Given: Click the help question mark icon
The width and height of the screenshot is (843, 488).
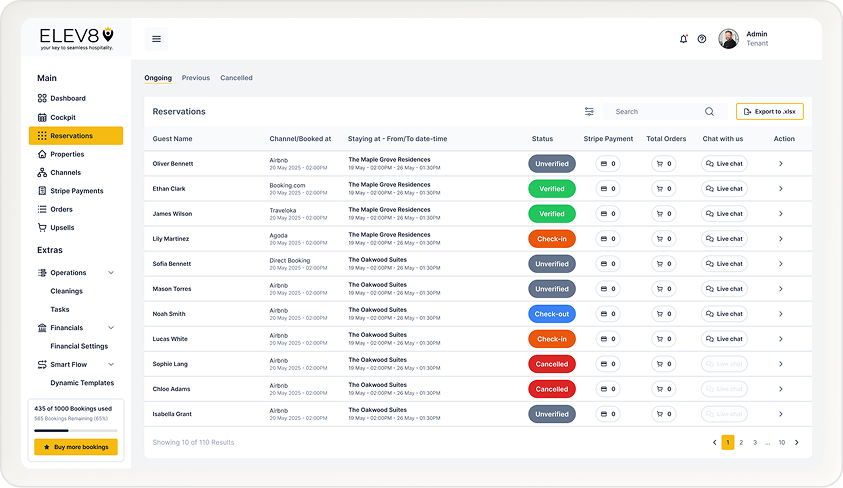Looking at the screenshot, I should coord(702,39).
